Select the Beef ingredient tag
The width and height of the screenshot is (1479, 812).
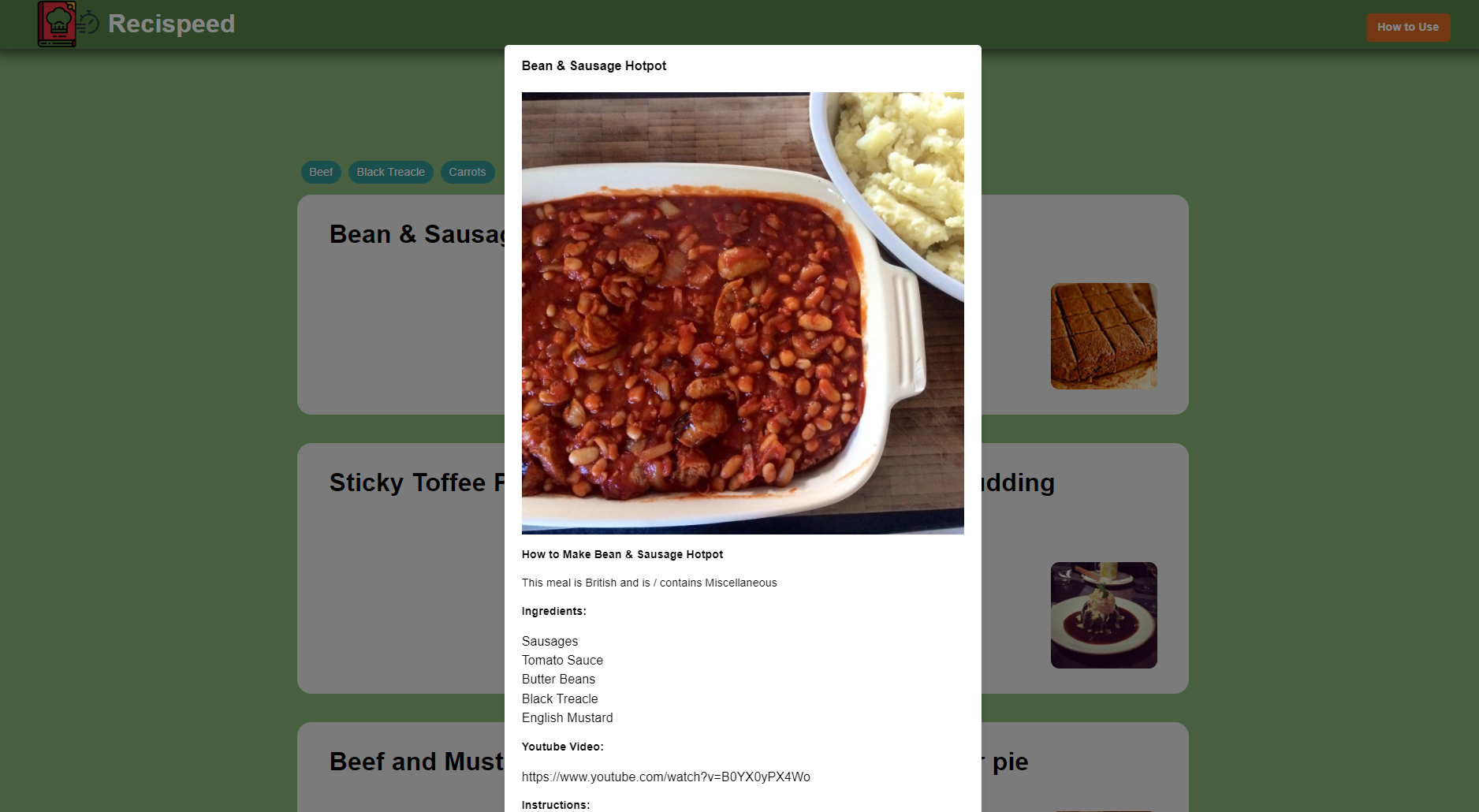[321, 172]
